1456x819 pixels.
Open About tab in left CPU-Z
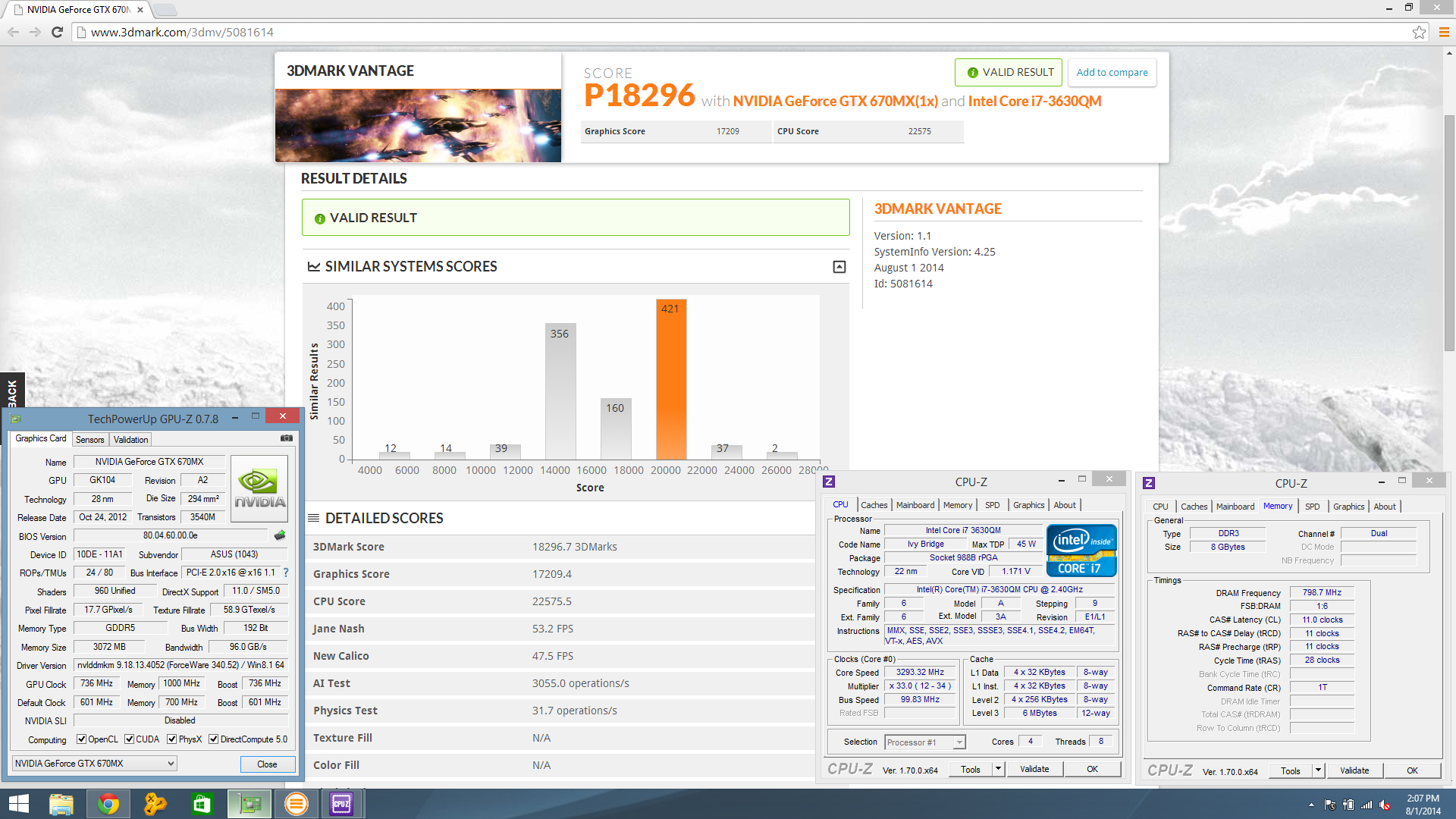point(1065,505)
